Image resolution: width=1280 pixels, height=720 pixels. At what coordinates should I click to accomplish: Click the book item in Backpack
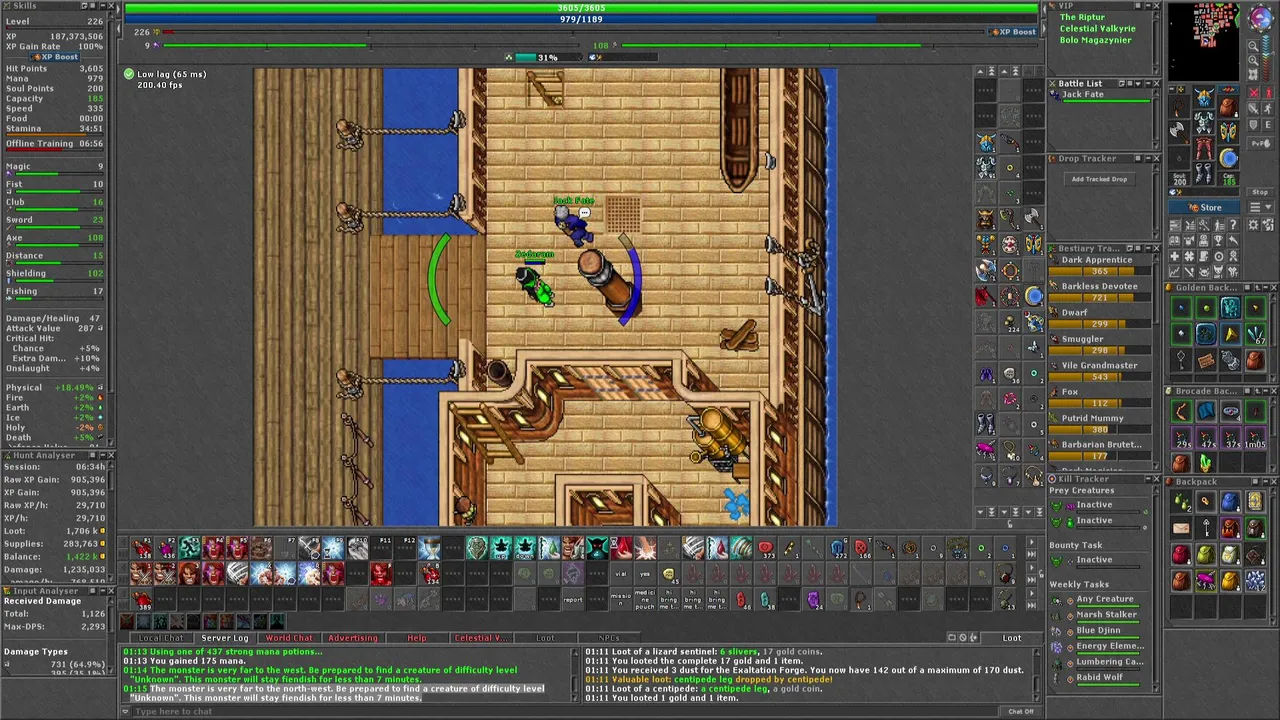coord(1255,502)
